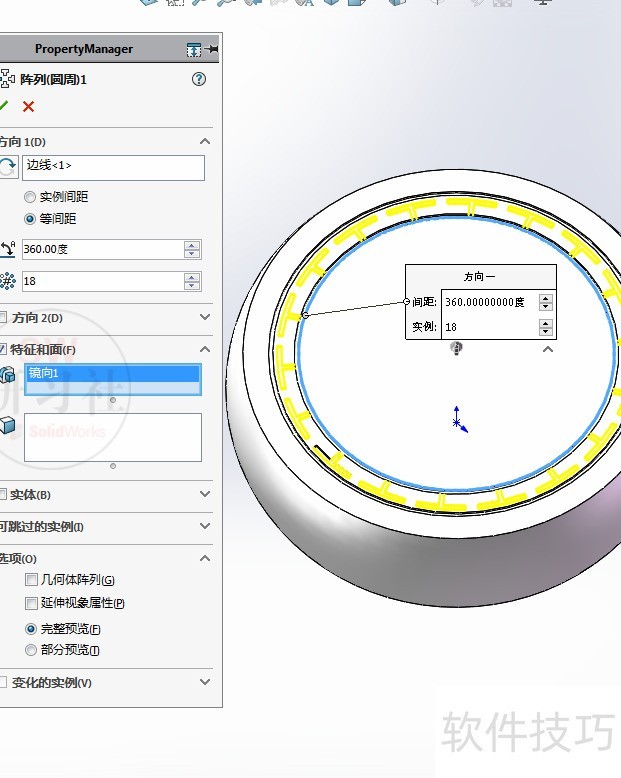This screenshot has height=778, width=621.
Task: Expand the 可跳过的实例(I) section
Action: pyautogui.click(x=205, y=525)
